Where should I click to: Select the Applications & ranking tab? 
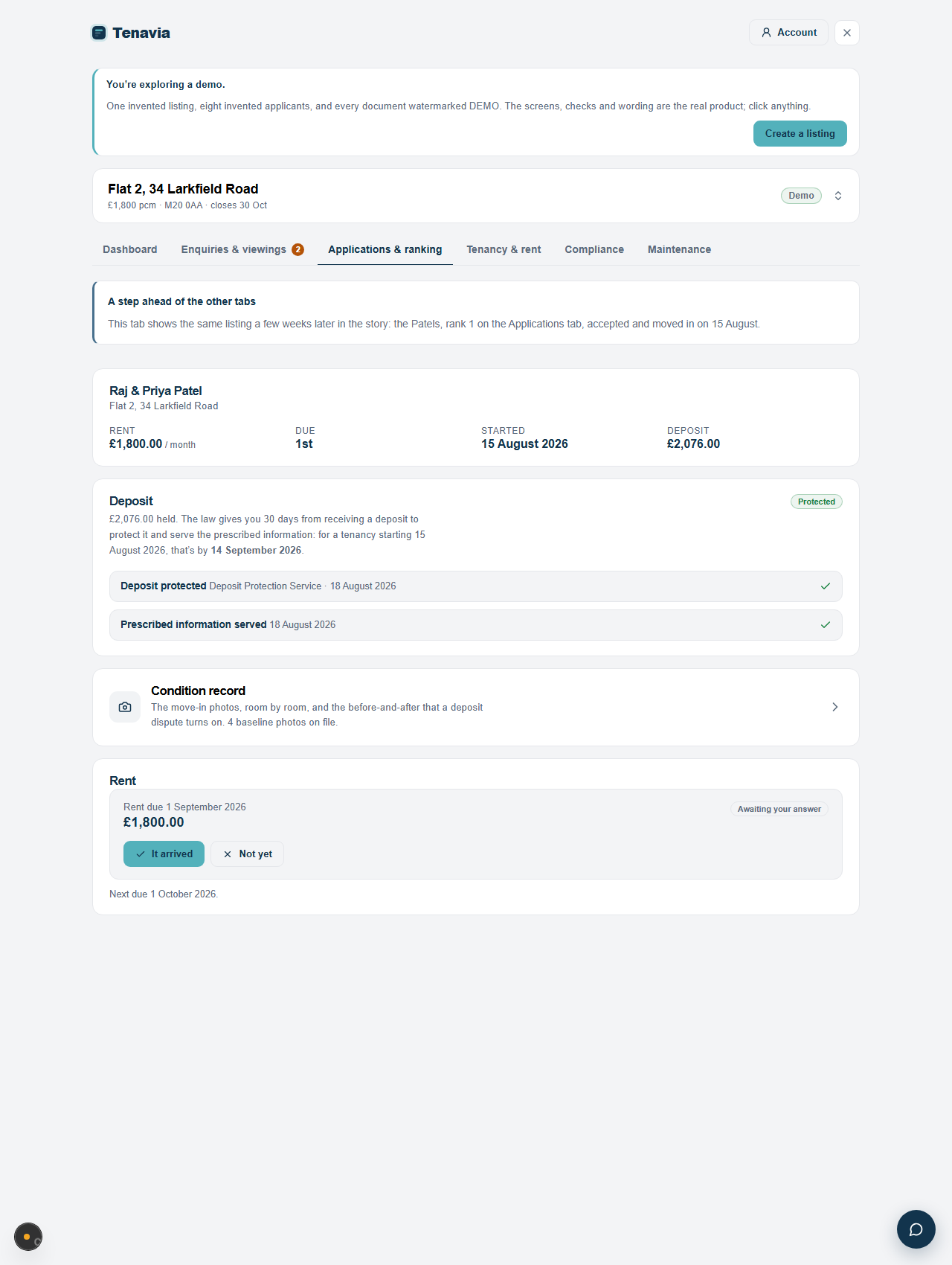tap(385, 249)
